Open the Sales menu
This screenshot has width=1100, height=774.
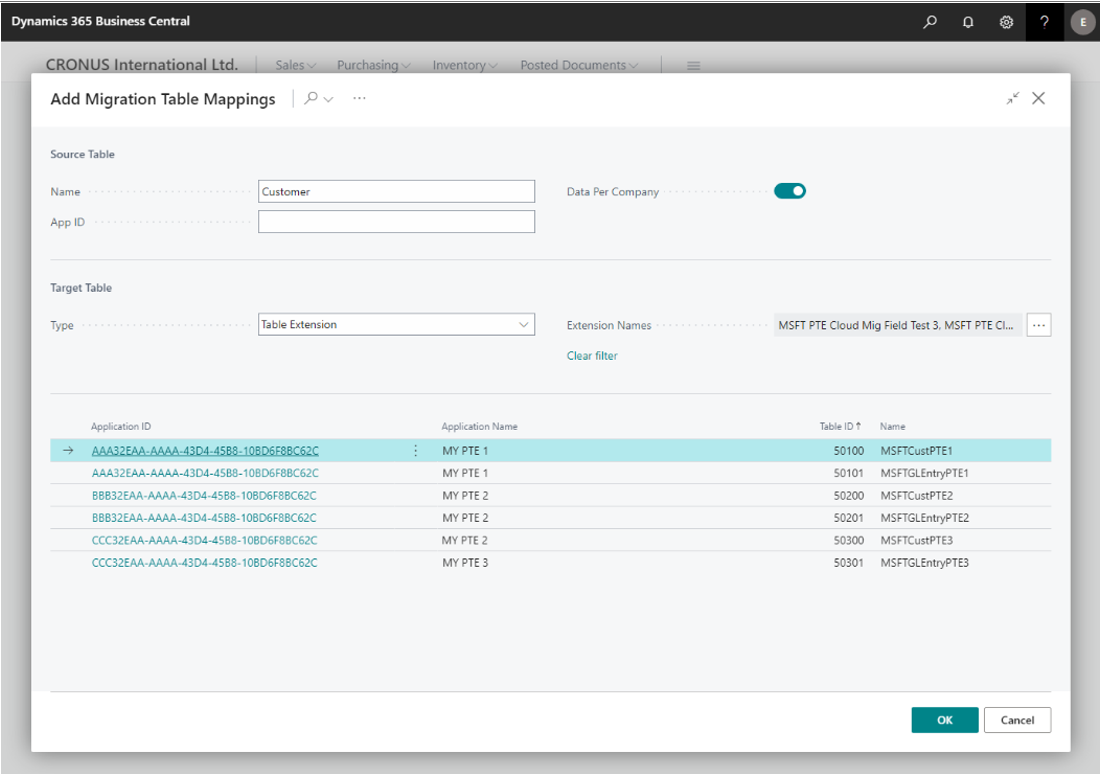pos(295,65)
